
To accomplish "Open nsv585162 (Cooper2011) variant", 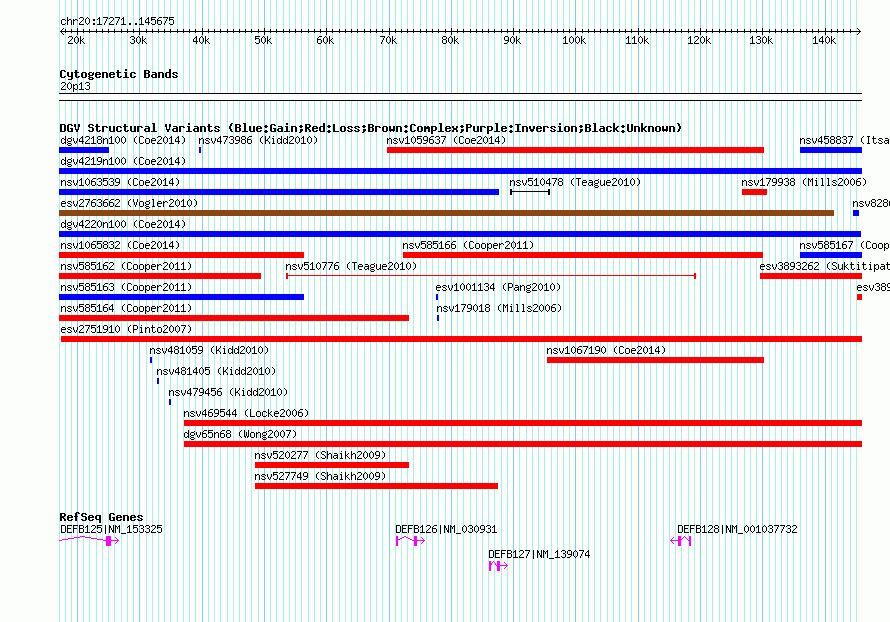I will click(126, 266).
